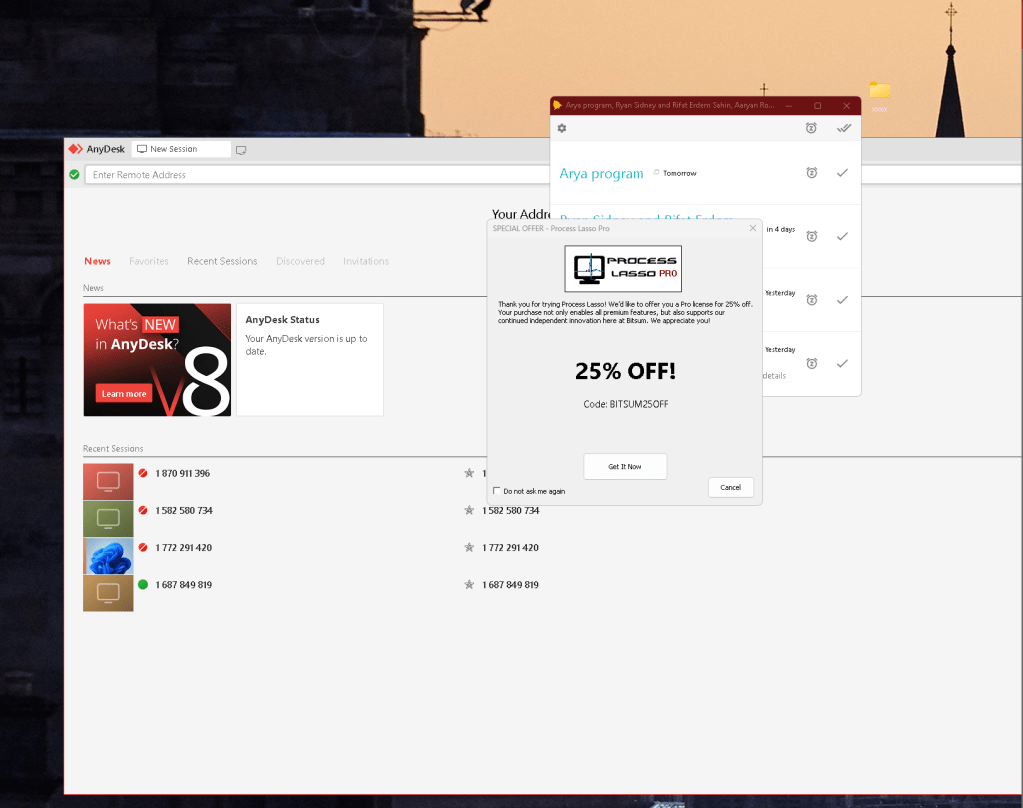Open the Windows 11 thumbnail for 1 772 291 420

point(108,556)
